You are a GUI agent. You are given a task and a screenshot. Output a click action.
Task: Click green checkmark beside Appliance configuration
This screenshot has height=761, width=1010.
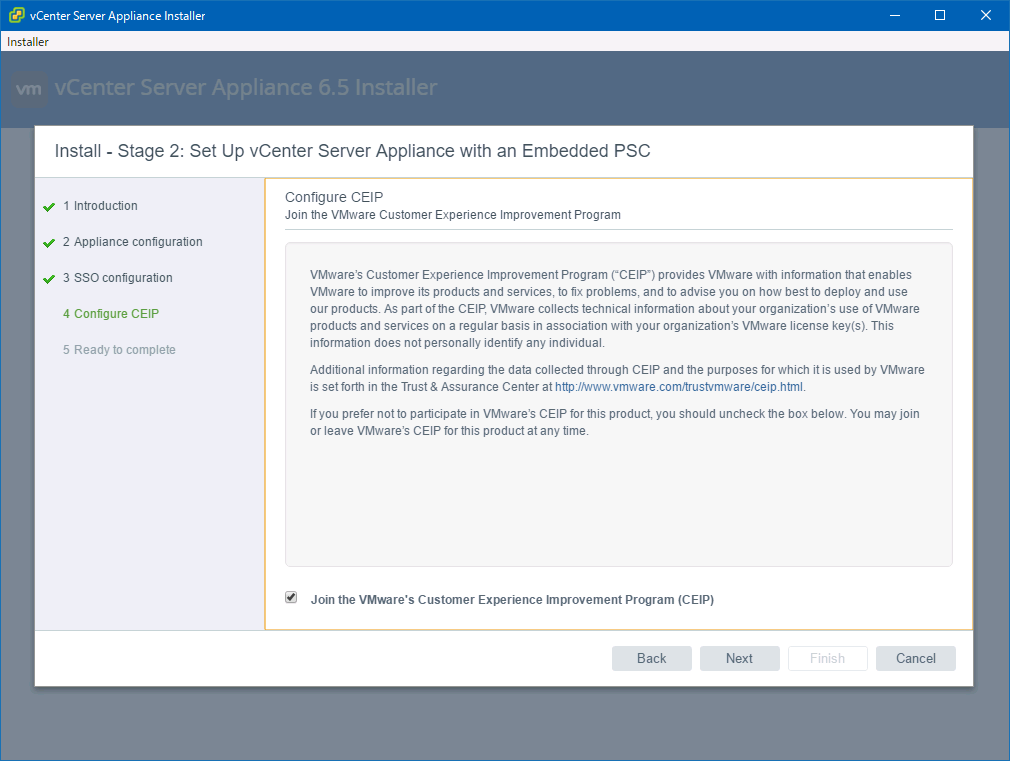click(49, 243)
